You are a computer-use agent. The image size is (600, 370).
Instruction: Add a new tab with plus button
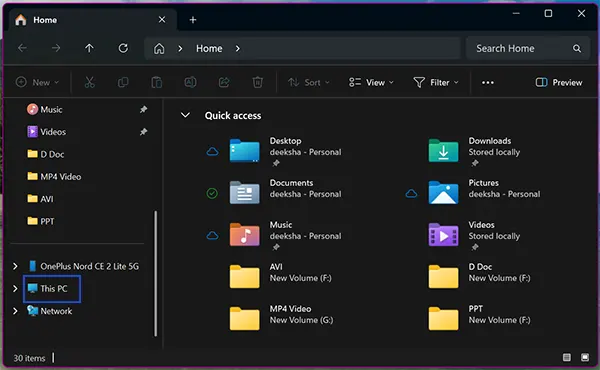tap(193, 20)
